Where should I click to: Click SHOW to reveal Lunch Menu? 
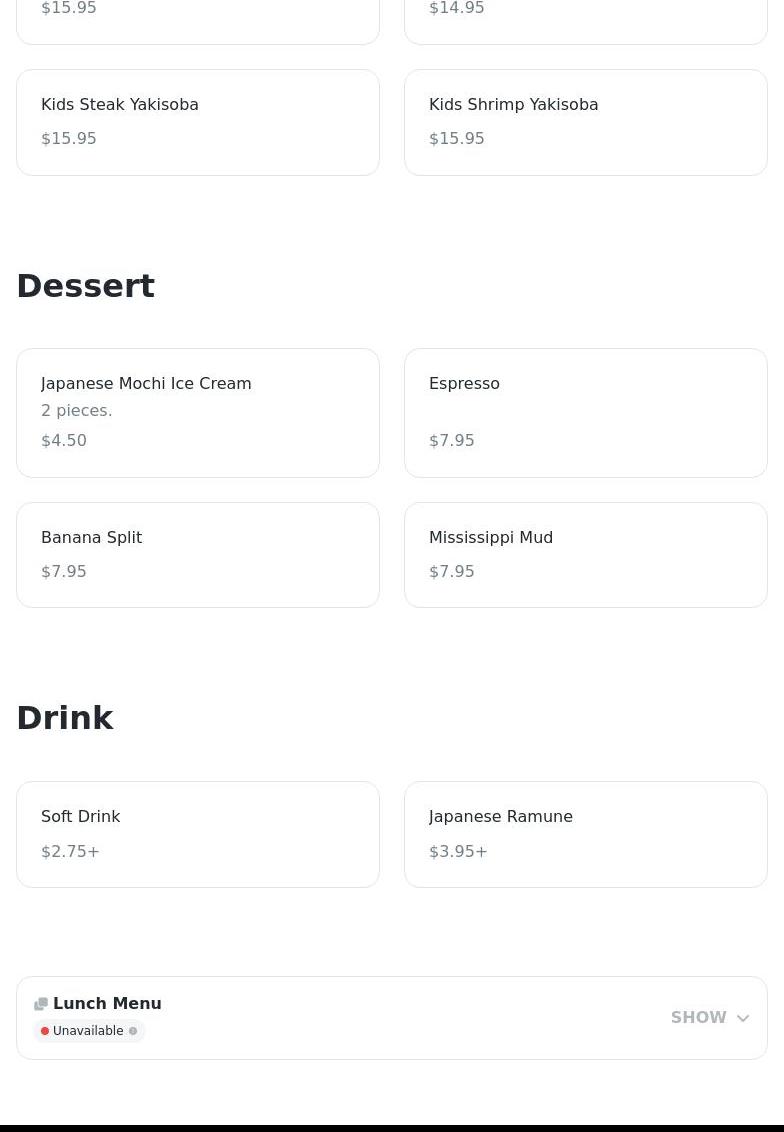click(x=698, y=1018)
